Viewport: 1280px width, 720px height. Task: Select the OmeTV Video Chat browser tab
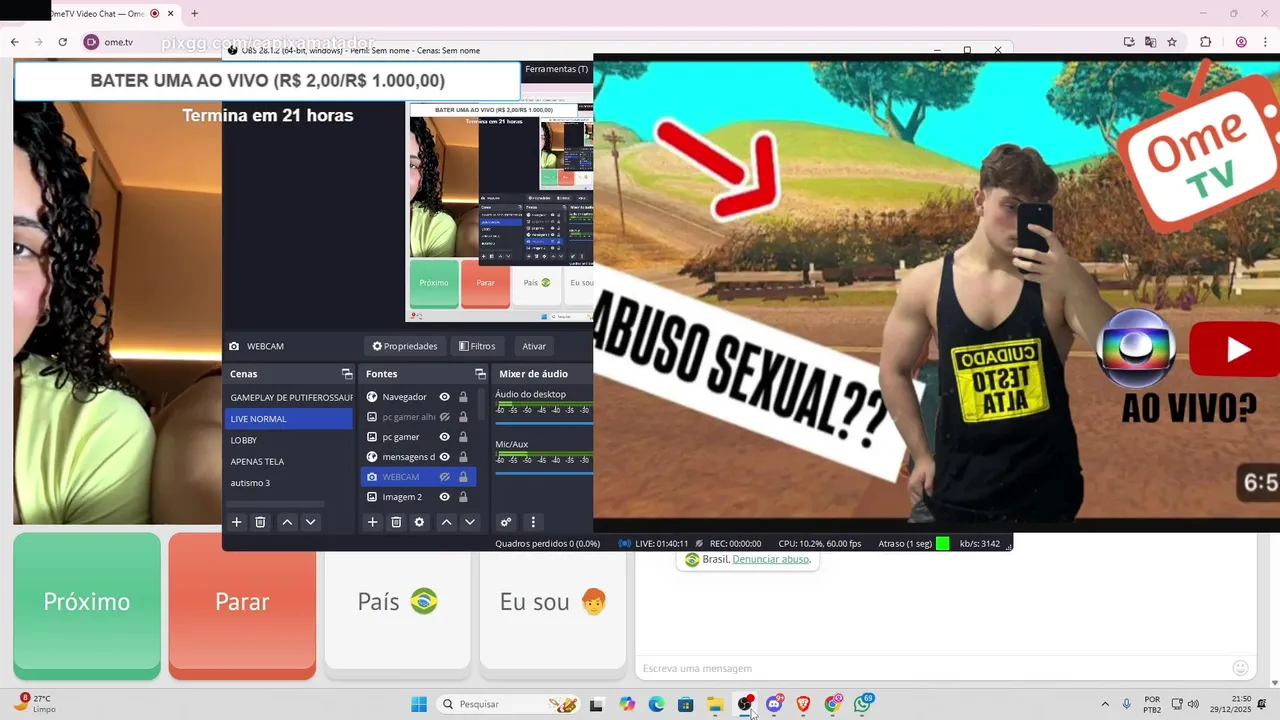pyautogui.click(x=100, y=13)
